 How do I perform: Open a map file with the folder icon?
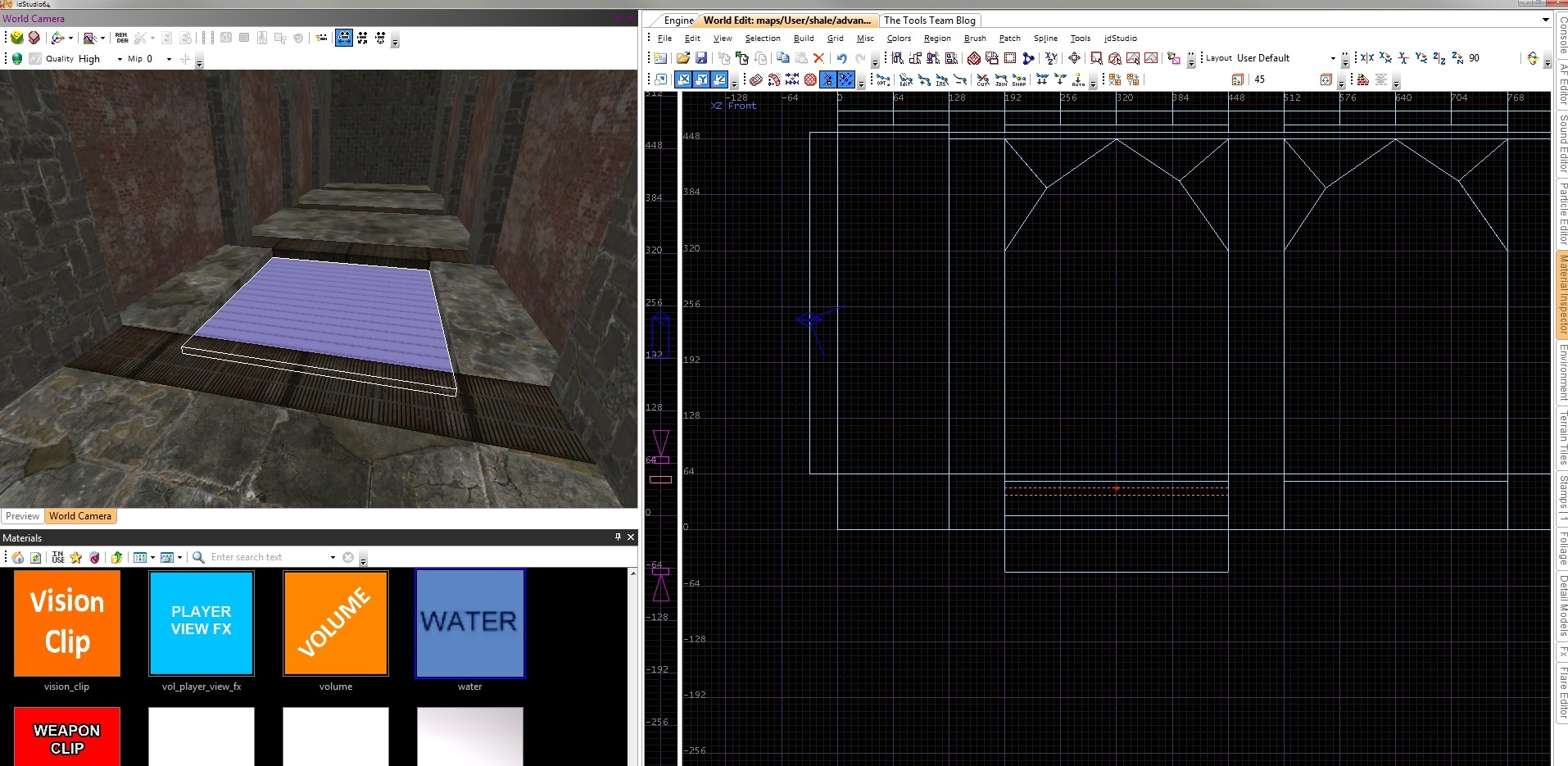682,58
